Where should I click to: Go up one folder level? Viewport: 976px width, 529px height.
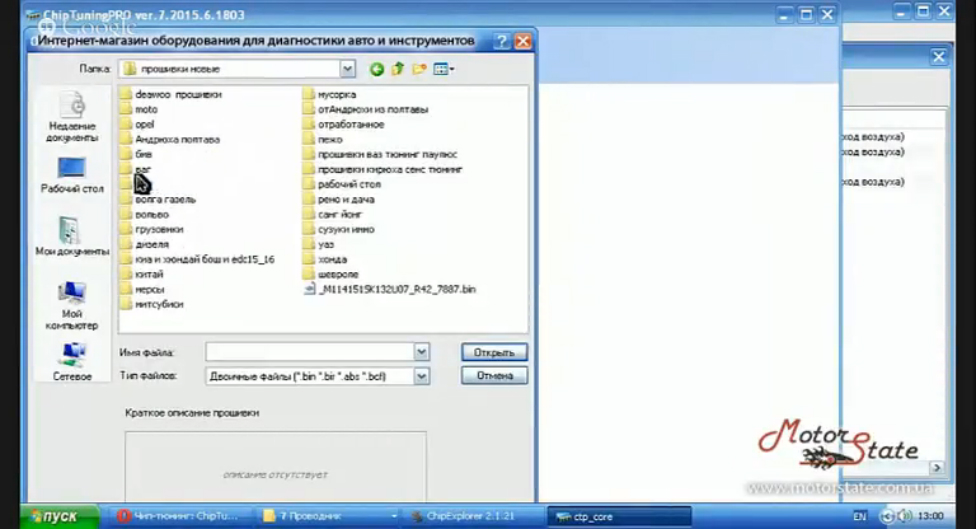point(398,69)
